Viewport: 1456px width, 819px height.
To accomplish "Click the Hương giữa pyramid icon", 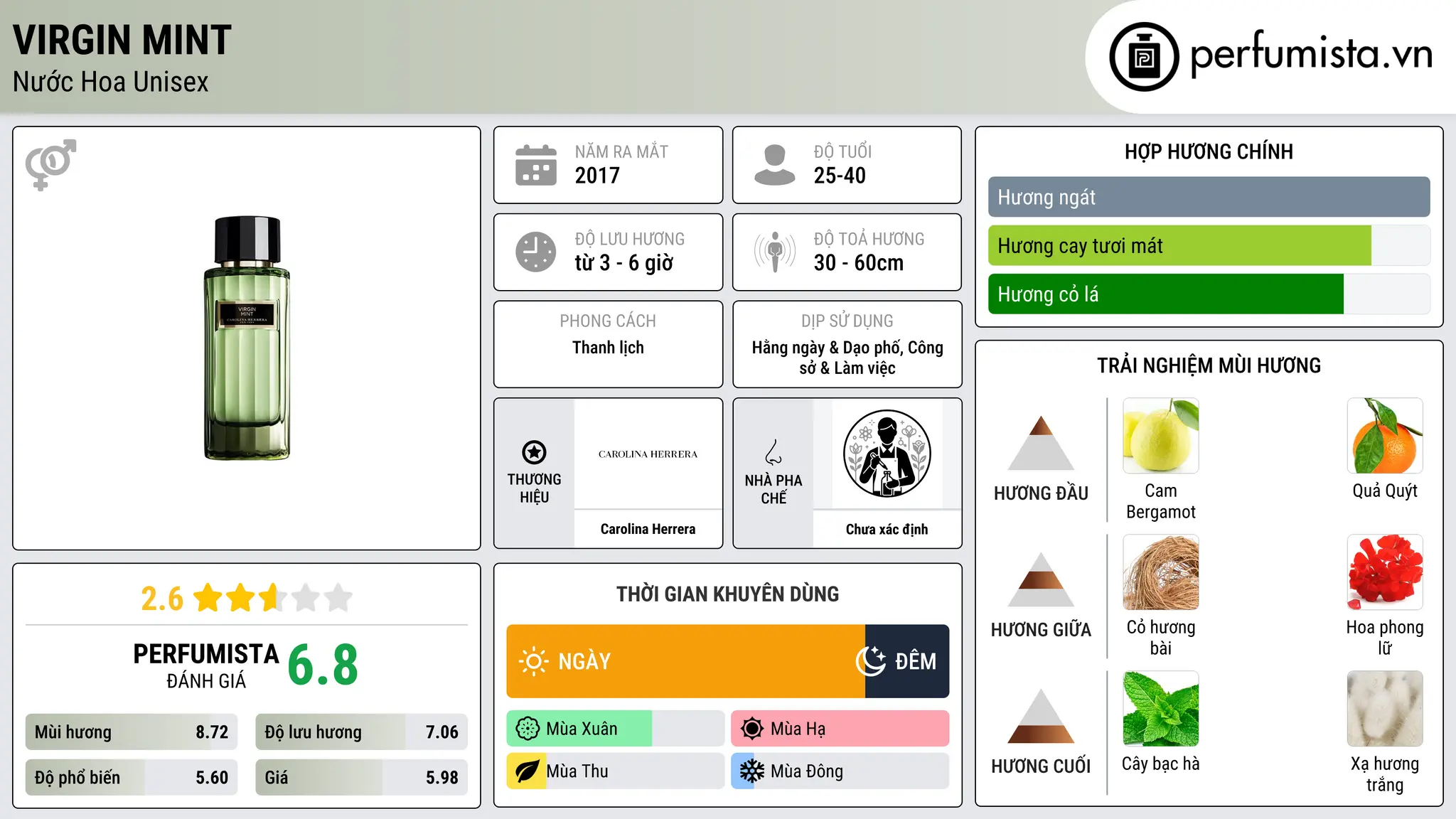I will click(1041, 579).
